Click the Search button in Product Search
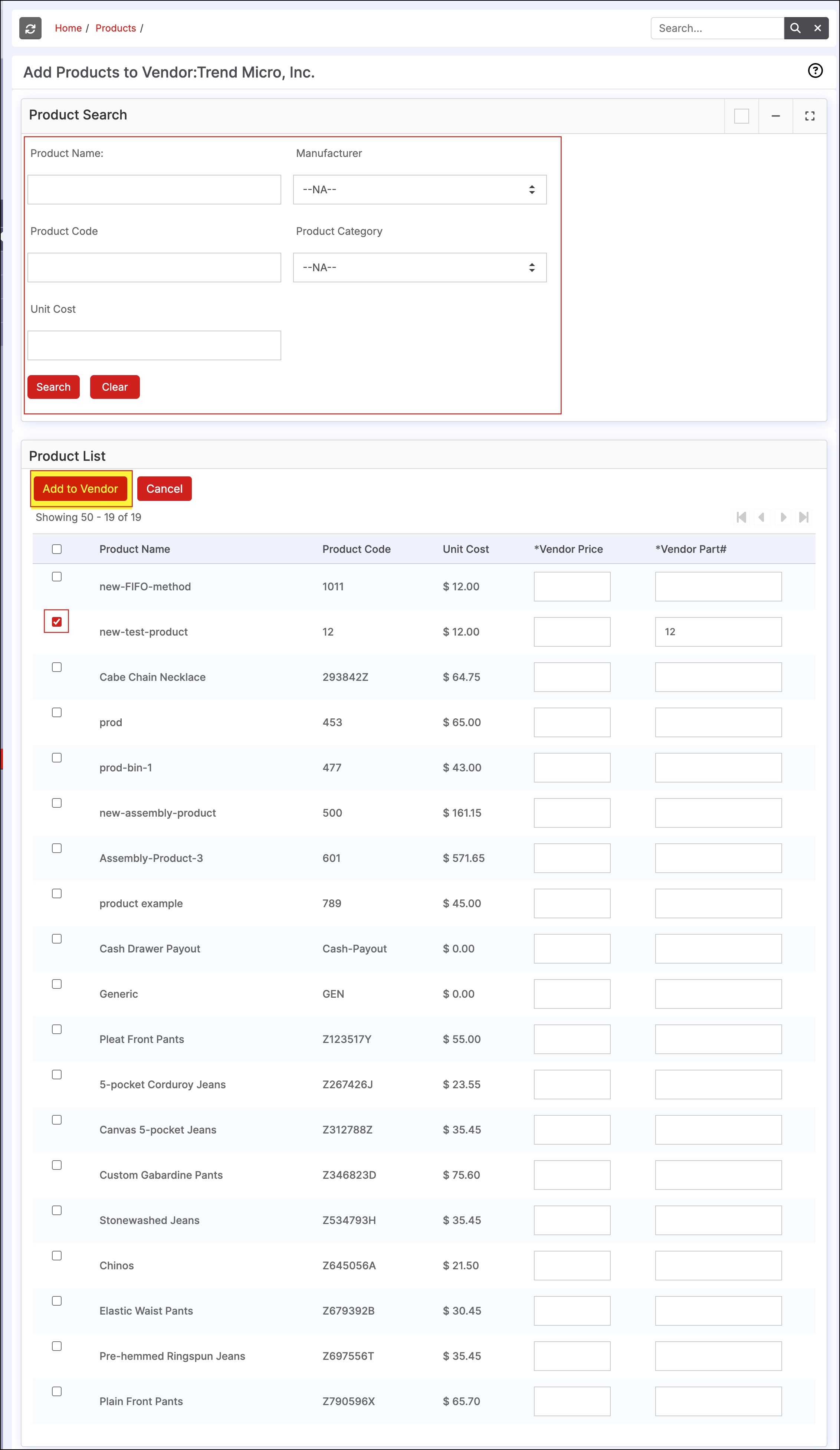 point(53,387)
